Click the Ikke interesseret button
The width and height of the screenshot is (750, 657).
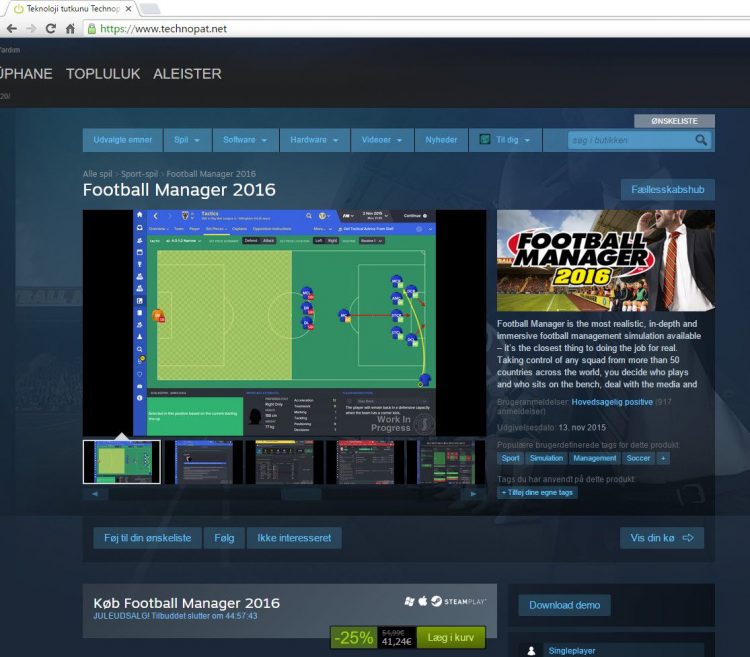tap(294, 538)
